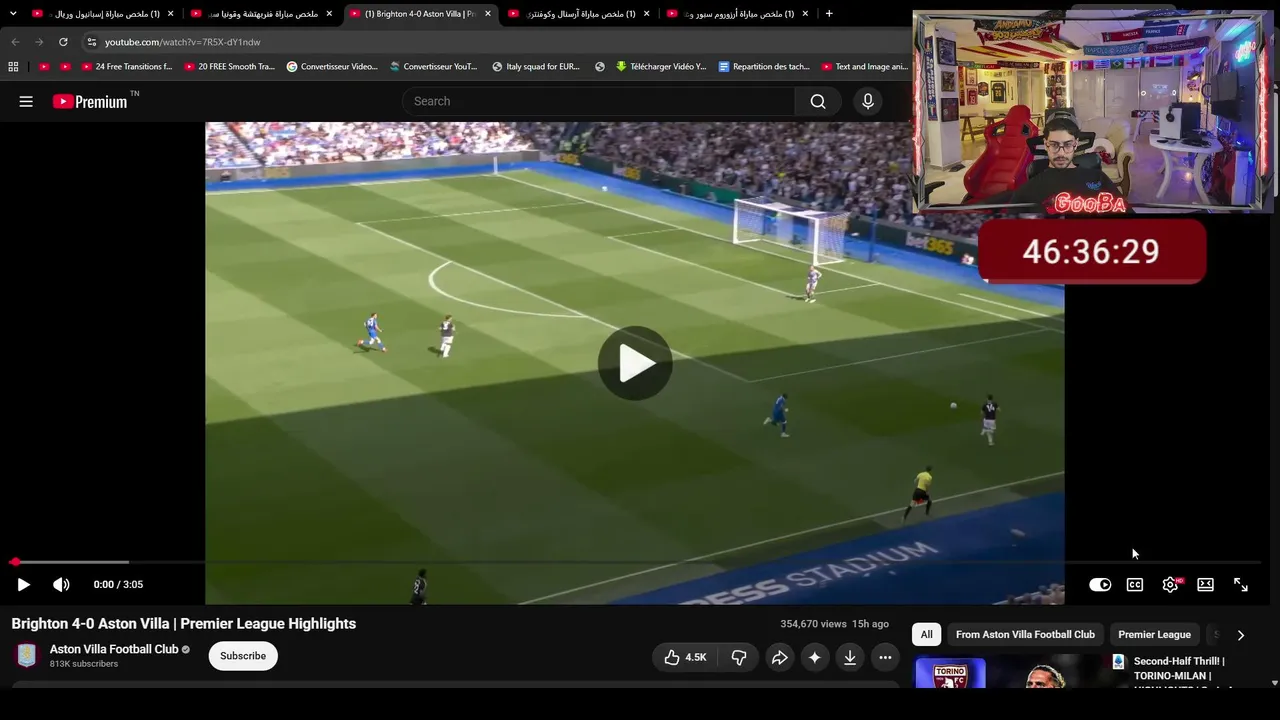Select the All filter chip
The height and width of the screenshot is (720, 1280).
point(927,635)
